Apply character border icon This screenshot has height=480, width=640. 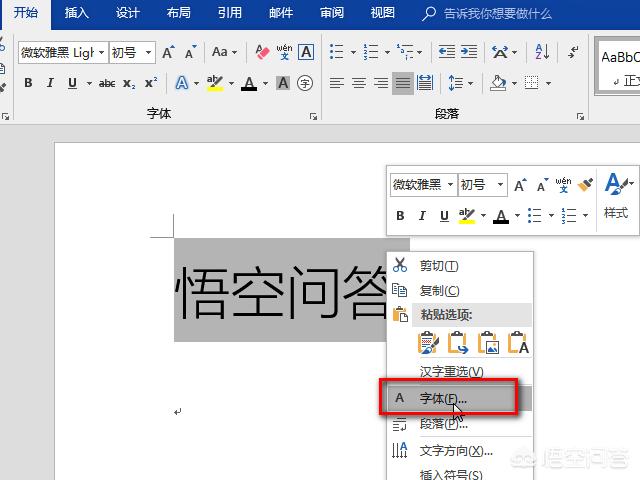tap(306, 52)
